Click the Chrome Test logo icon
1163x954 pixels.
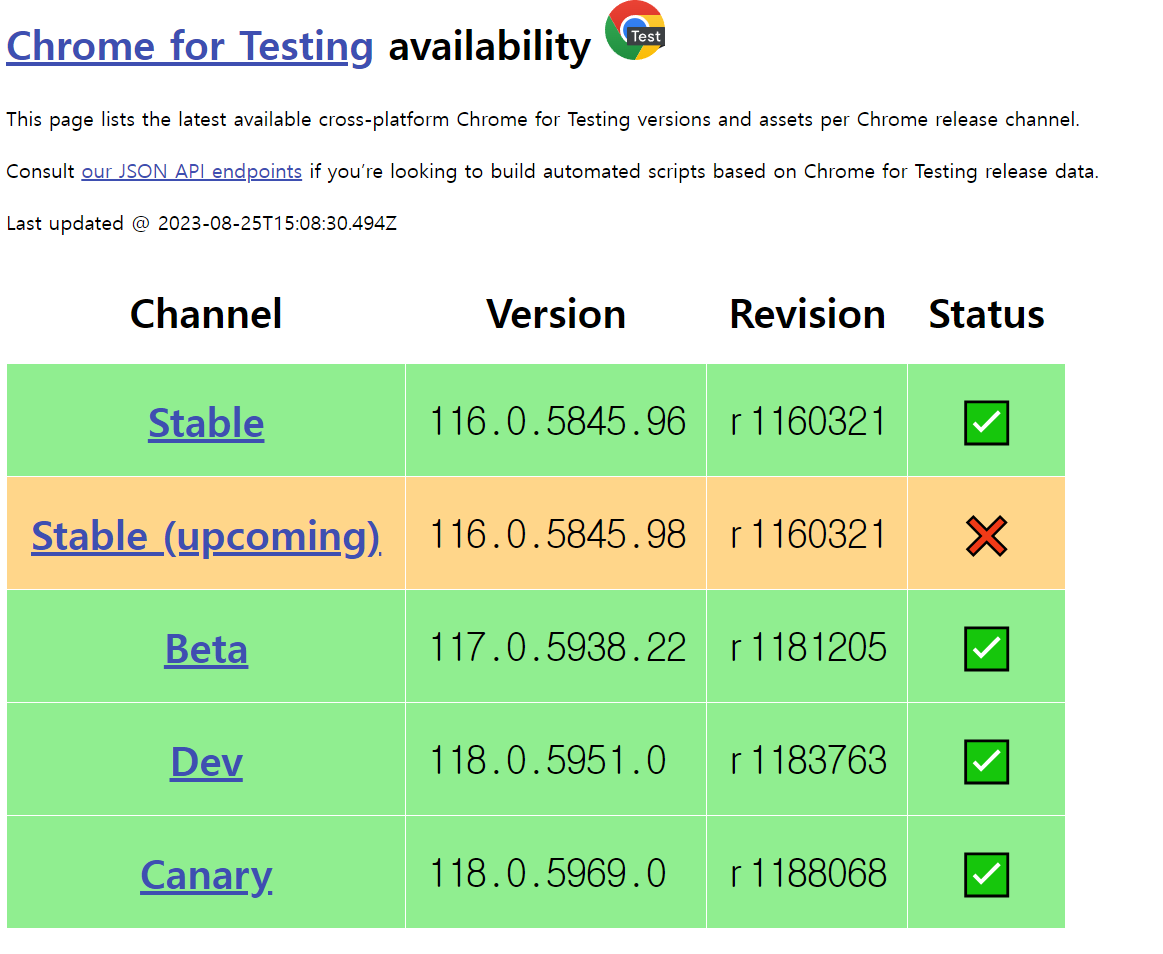(635, 30)
